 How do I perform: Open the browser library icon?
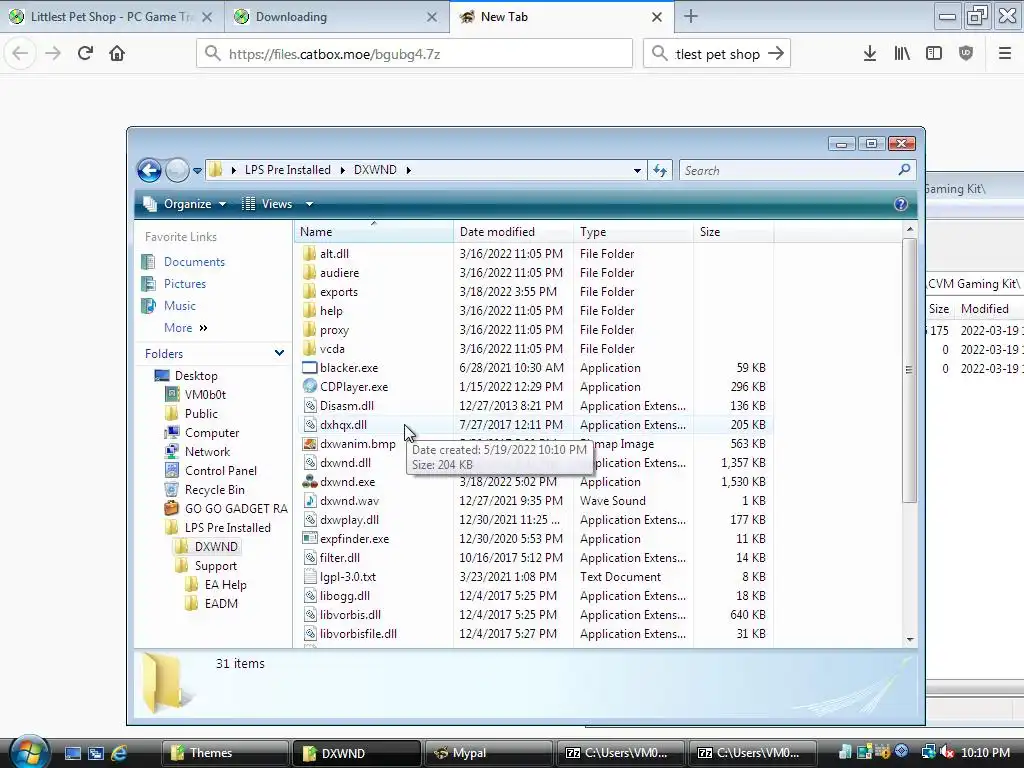[902, 54]
